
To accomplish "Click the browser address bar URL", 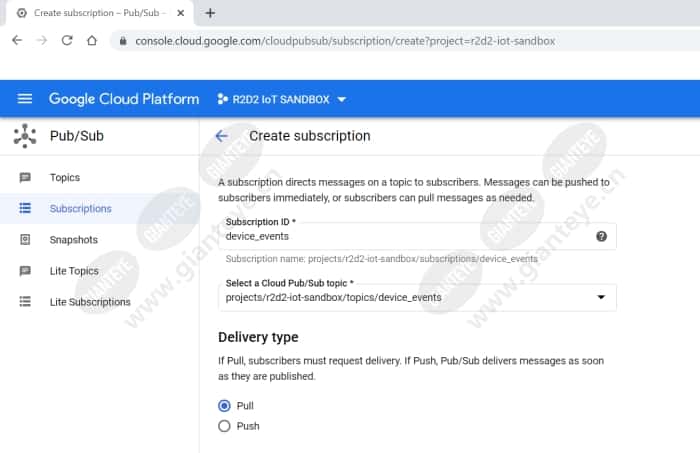I will pos(345,41).
